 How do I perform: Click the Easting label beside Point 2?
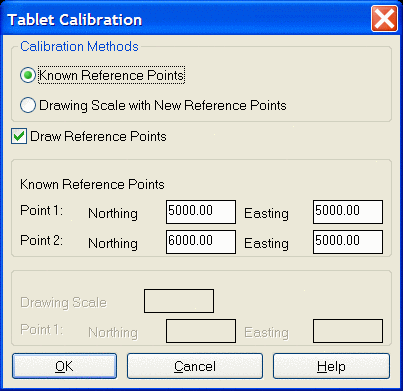(267, 243)
